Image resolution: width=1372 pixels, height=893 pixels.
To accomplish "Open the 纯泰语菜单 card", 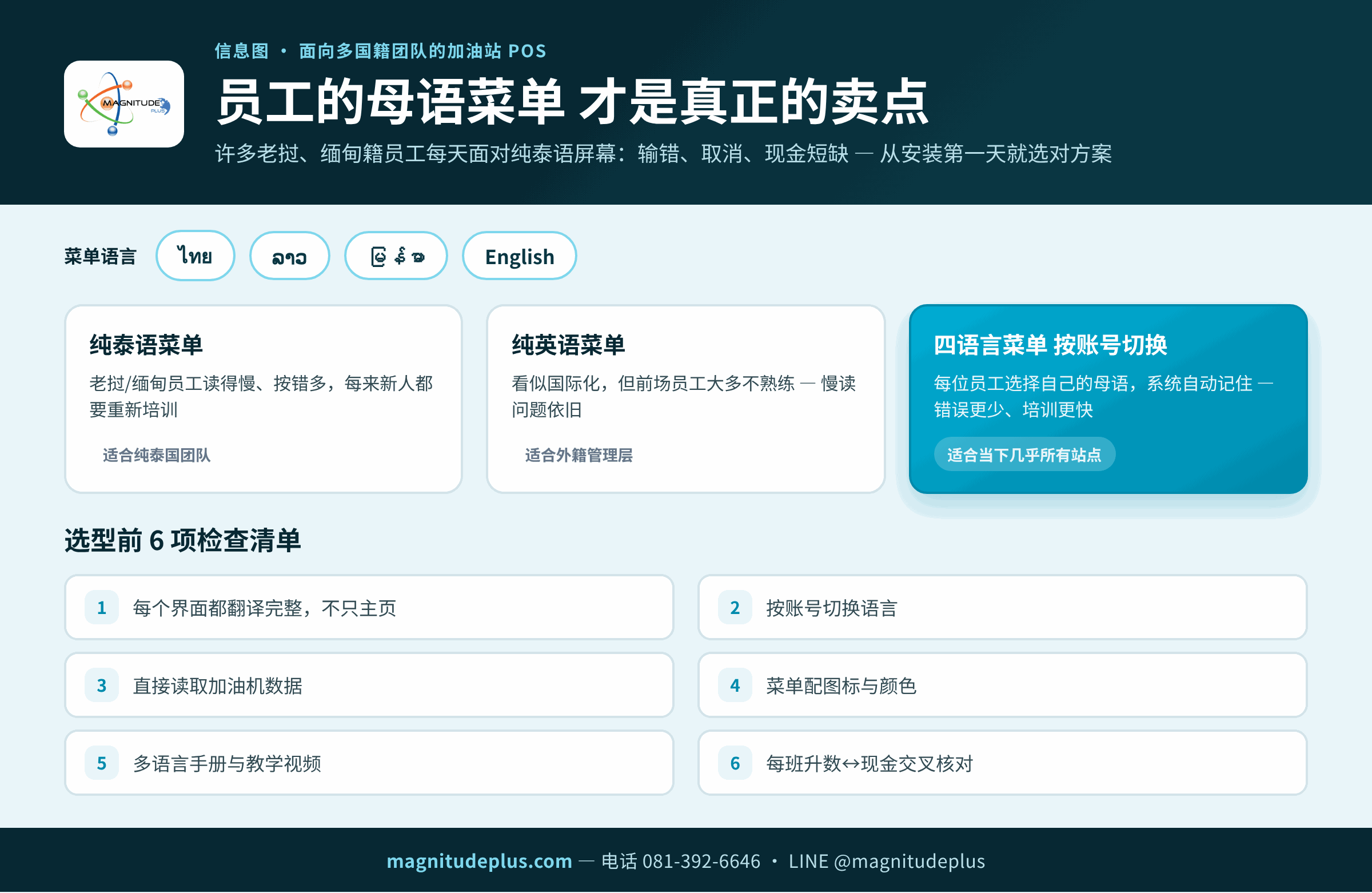I will tap(264, 400).
